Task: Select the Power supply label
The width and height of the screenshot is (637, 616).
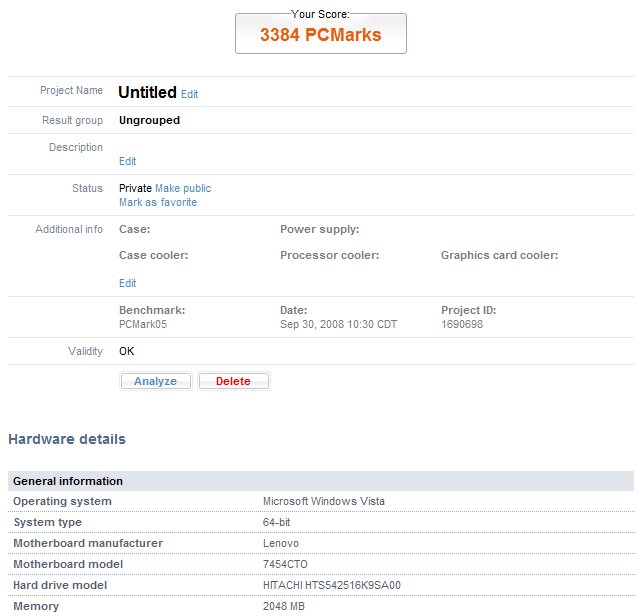Action: click(320, 229)
